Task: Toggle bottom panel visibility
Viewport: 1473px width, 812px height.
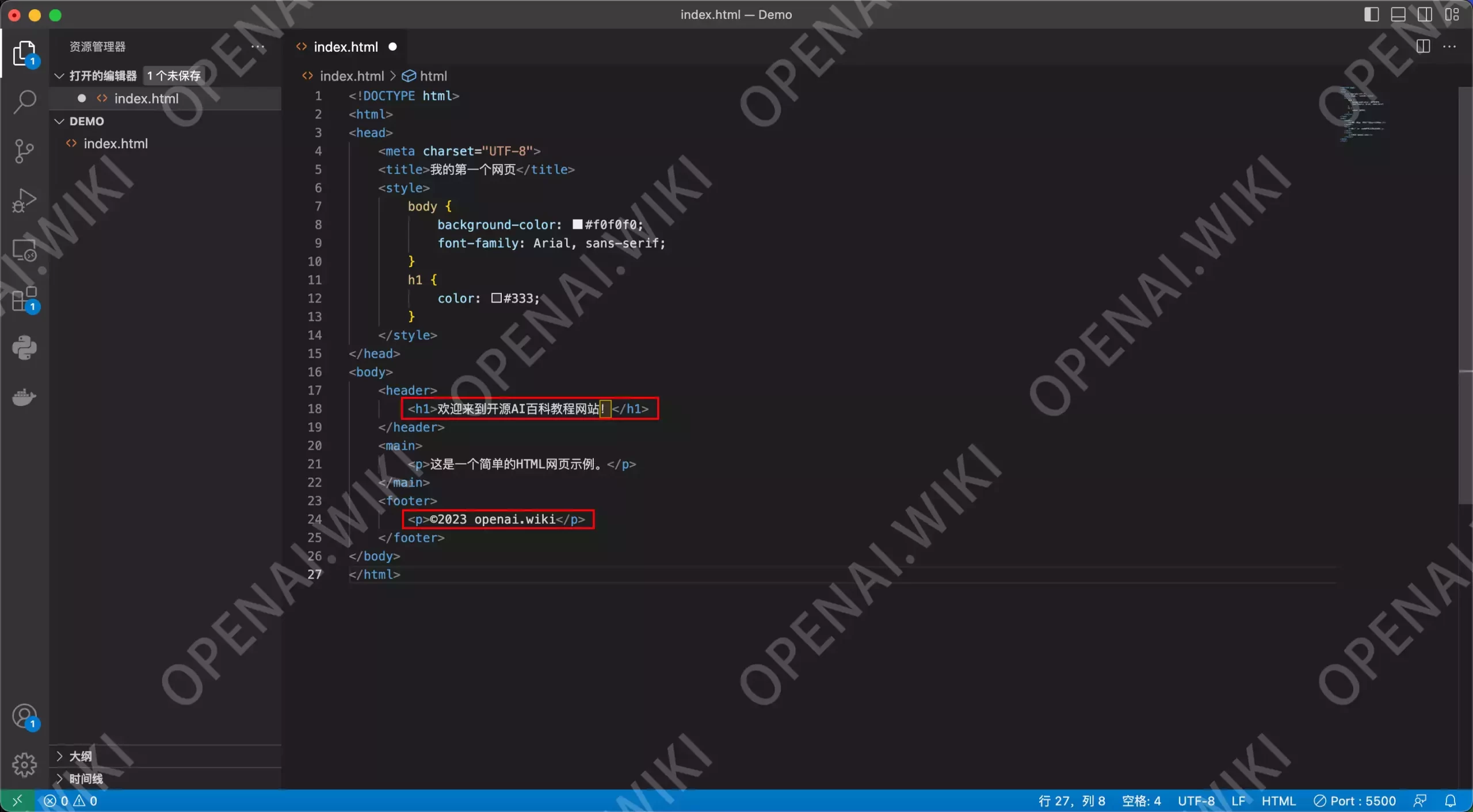Action: 1398,14
